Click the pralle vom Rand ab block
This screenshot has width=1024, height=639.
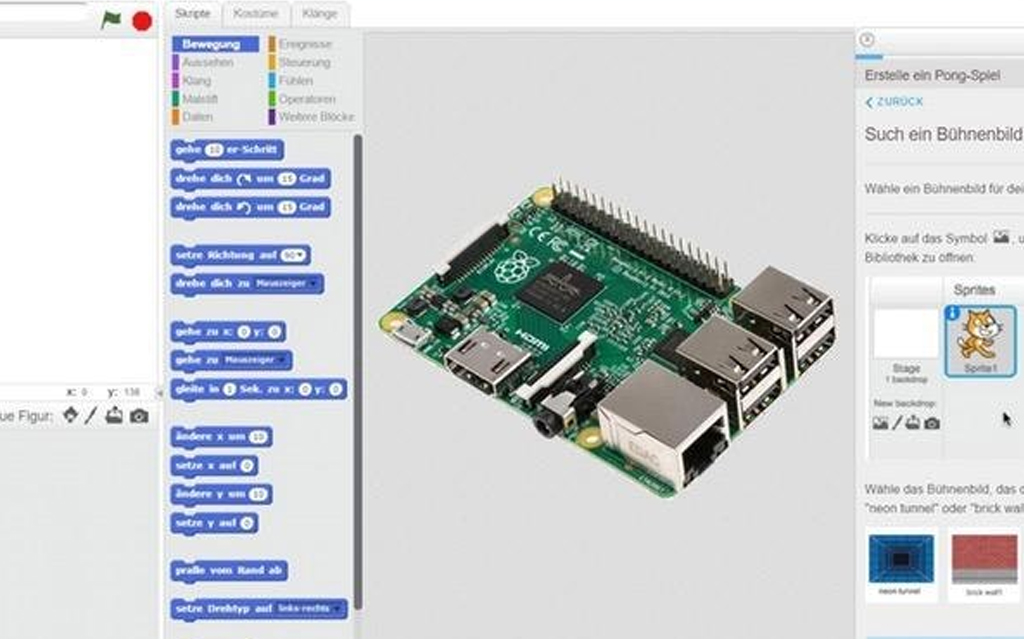(229, 570)
